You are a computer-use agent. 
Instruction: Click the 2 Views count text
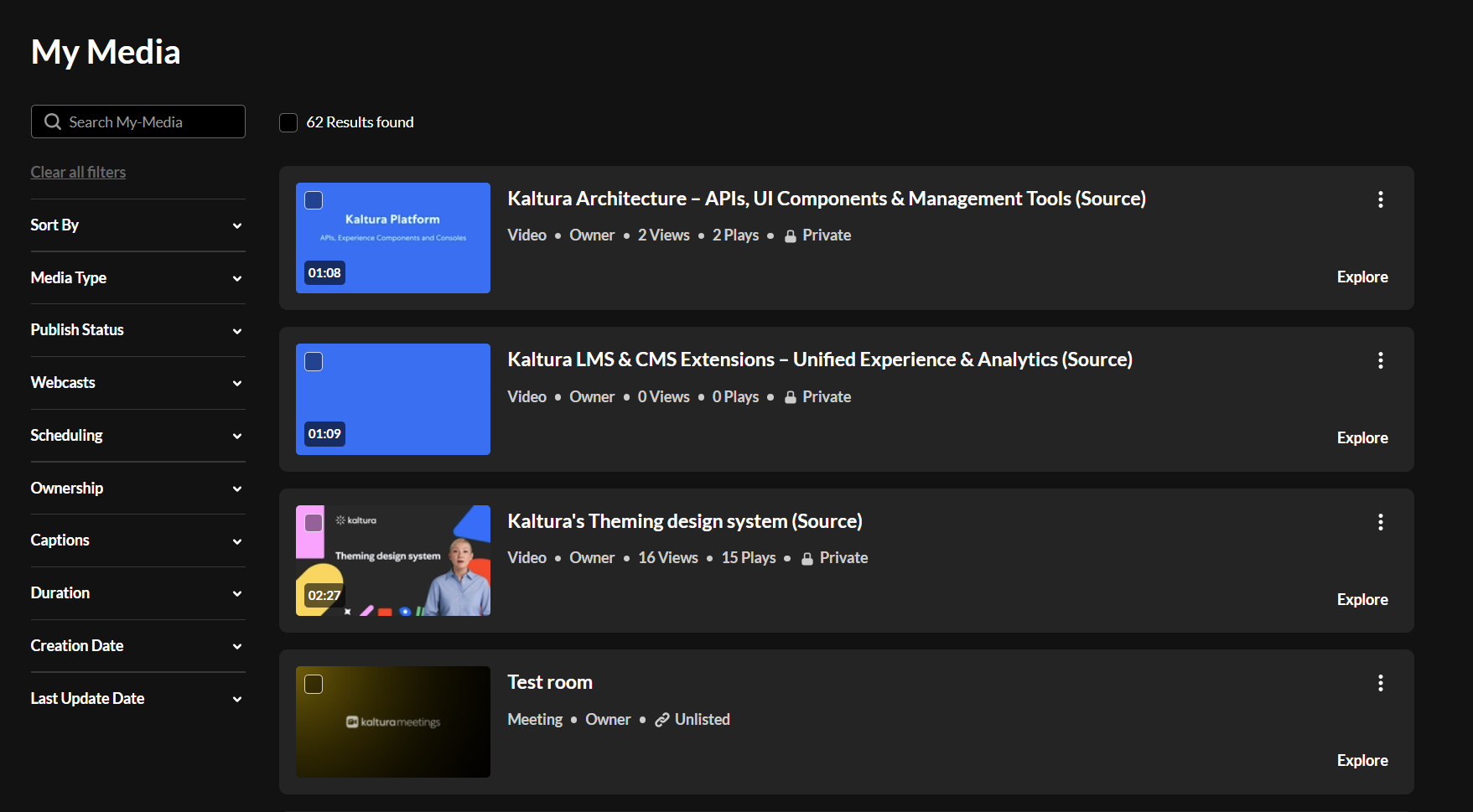coord(664,235)
